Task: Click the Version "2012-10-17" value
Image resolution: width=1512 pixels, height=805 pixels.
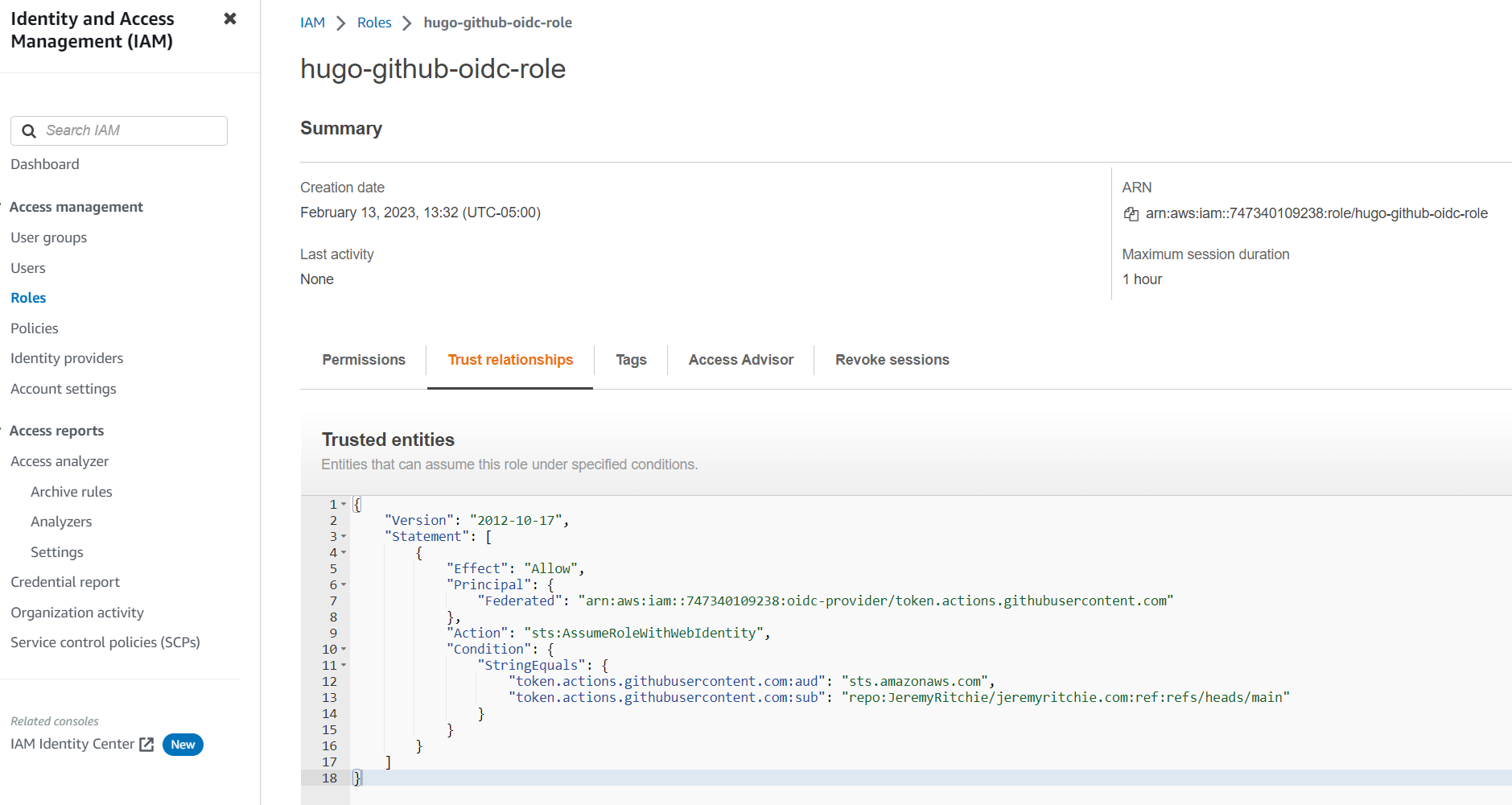Action: [x=516, y=521]
